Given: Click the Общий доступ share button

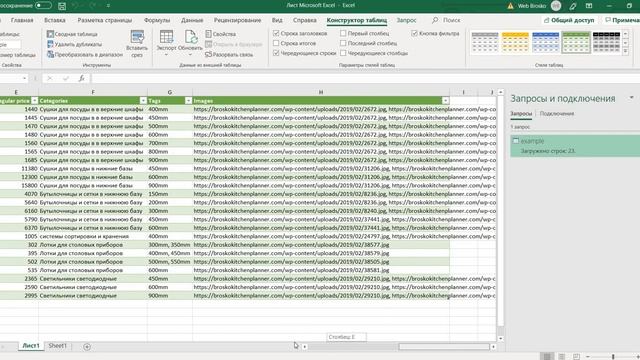Looking at the screenshot, I should (x=569, y=20).
